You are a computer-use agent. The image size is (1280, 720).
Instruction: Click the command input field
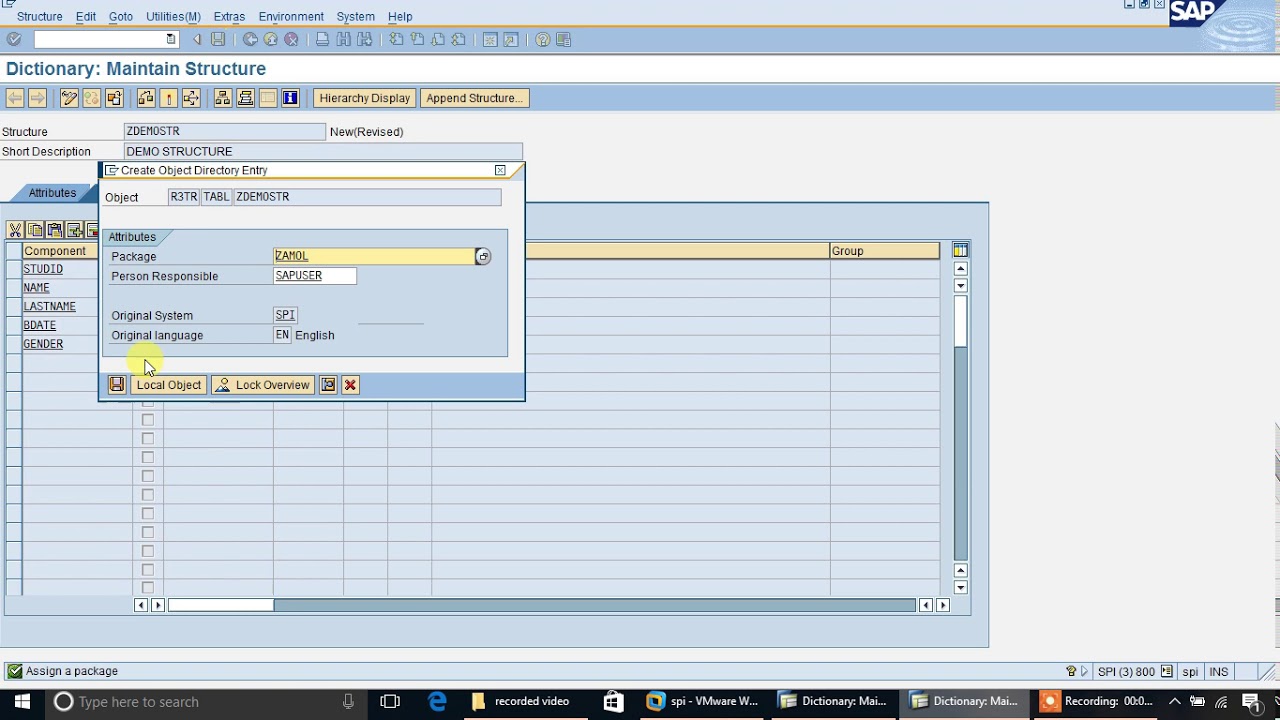point(99,39)
